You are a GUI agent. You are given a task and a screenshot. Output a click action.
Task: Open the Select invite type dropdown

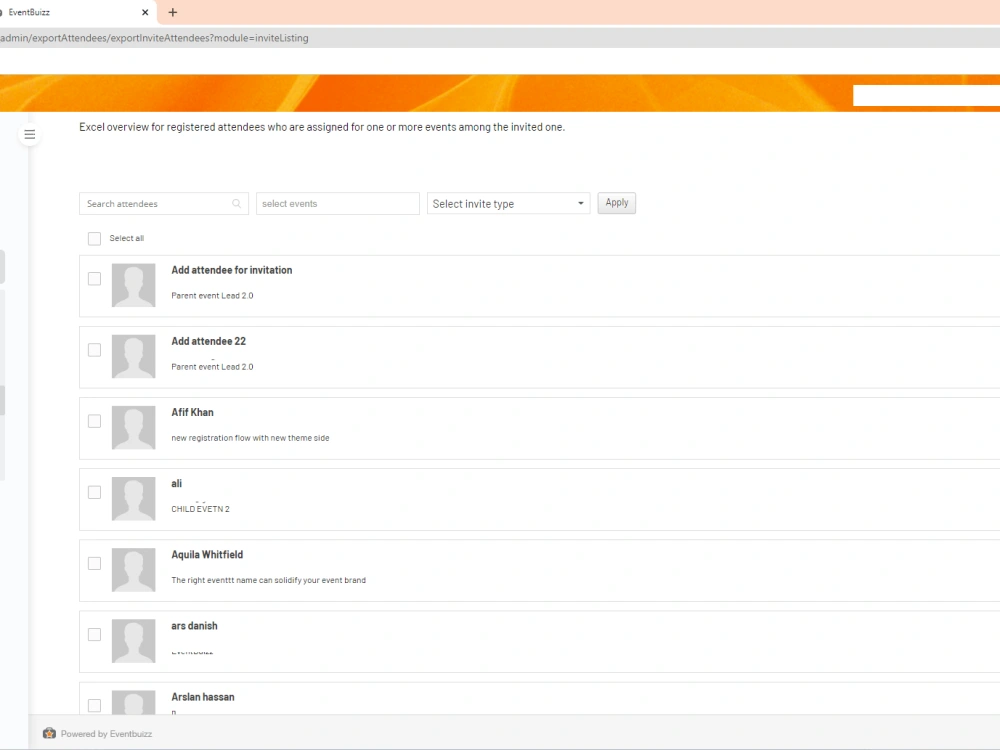click(508, 203)
